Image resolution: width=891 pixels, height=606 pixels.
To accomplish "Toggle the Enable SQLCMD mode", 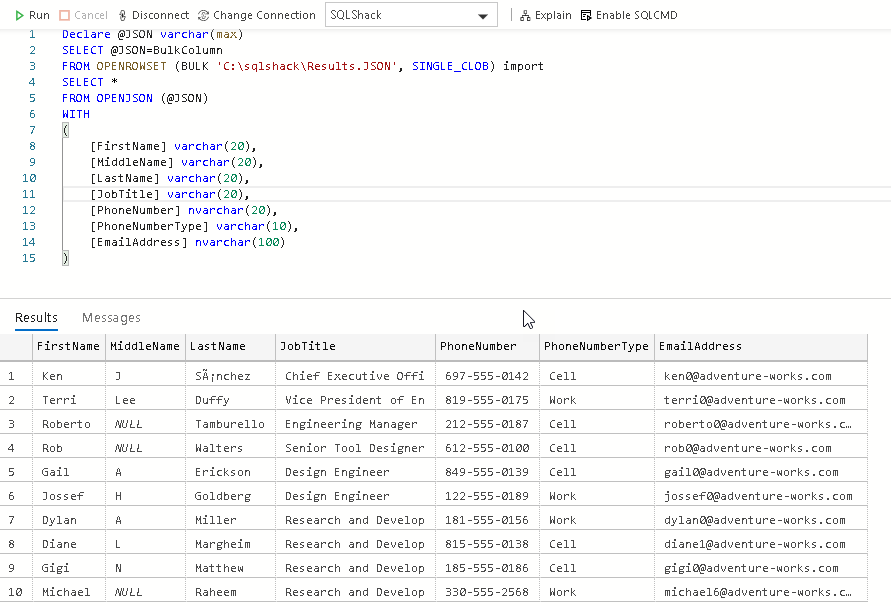I will (587, 15).
